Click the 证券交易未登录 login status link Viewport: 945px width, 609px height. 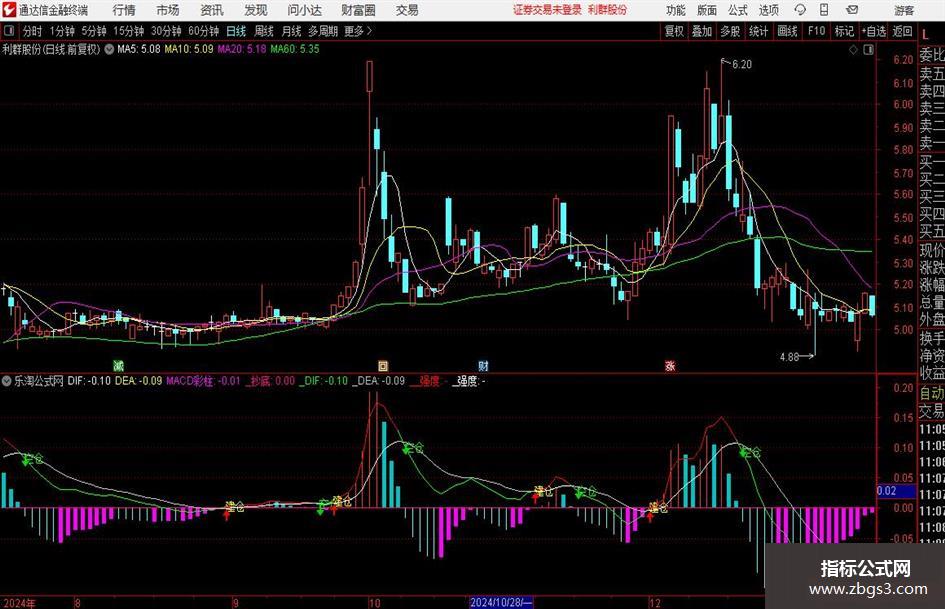pyautogui.click(x=547, y=10)
